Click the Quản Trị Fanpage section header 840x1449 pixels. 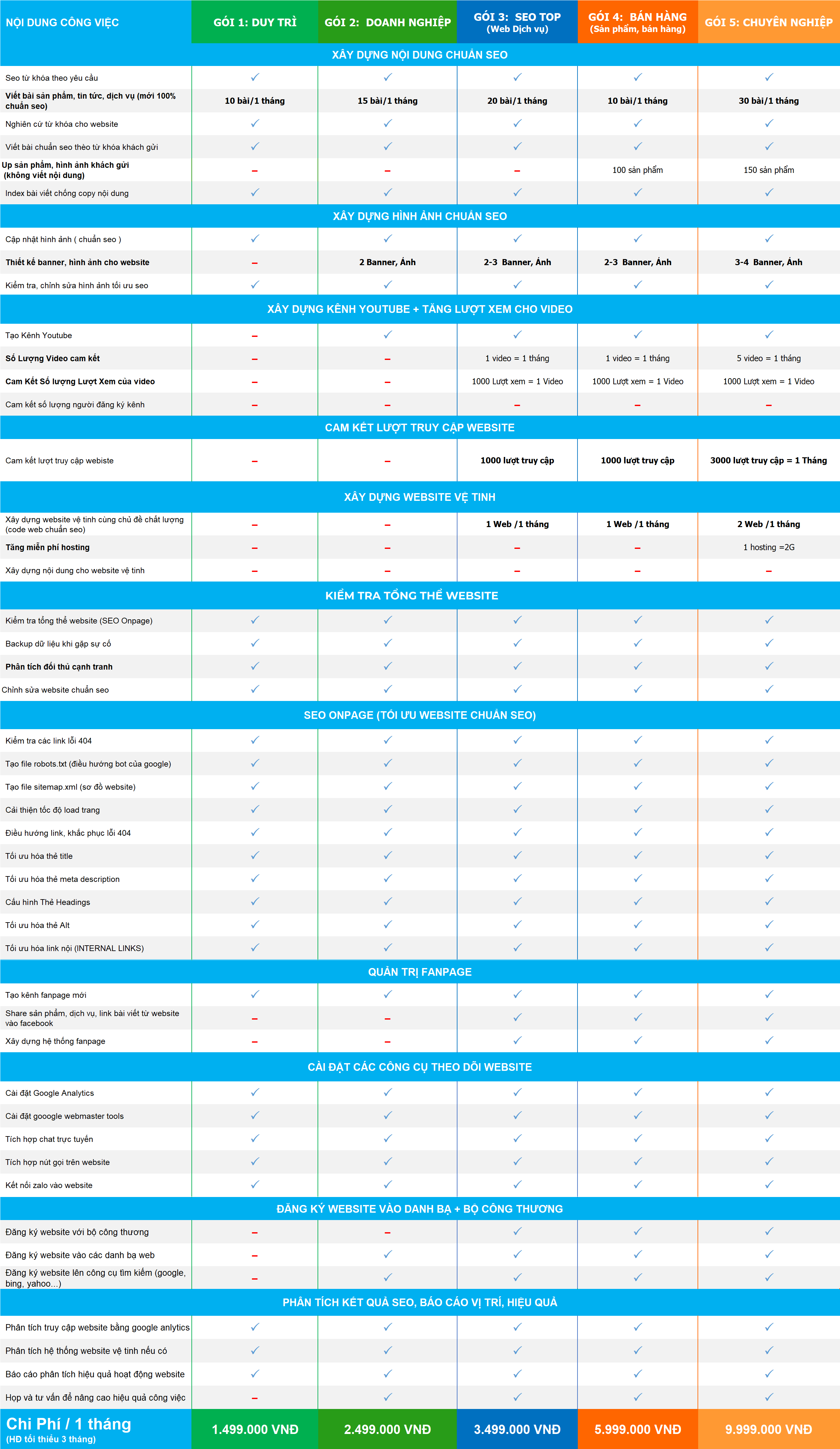[x=420, y=972]
